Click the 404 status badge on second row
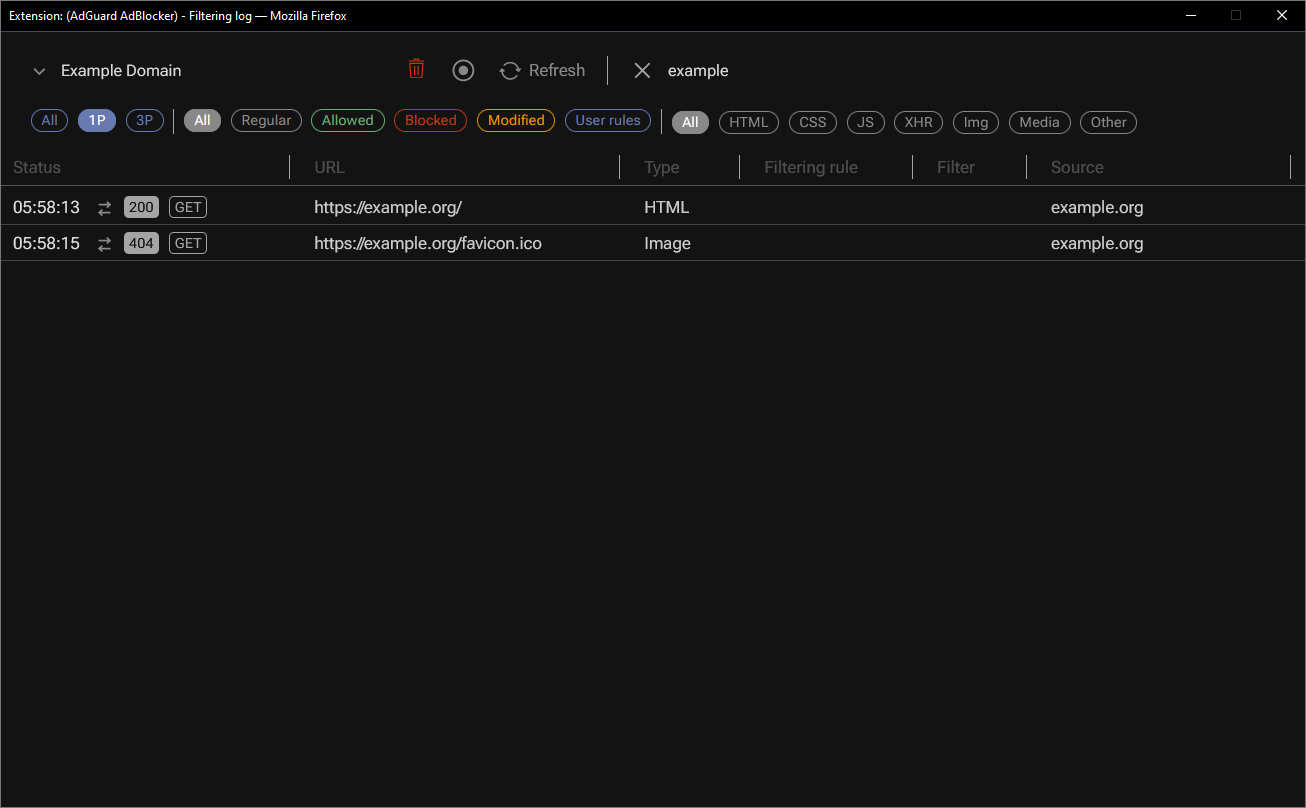The image size is (1306, 808). [141, 243]
